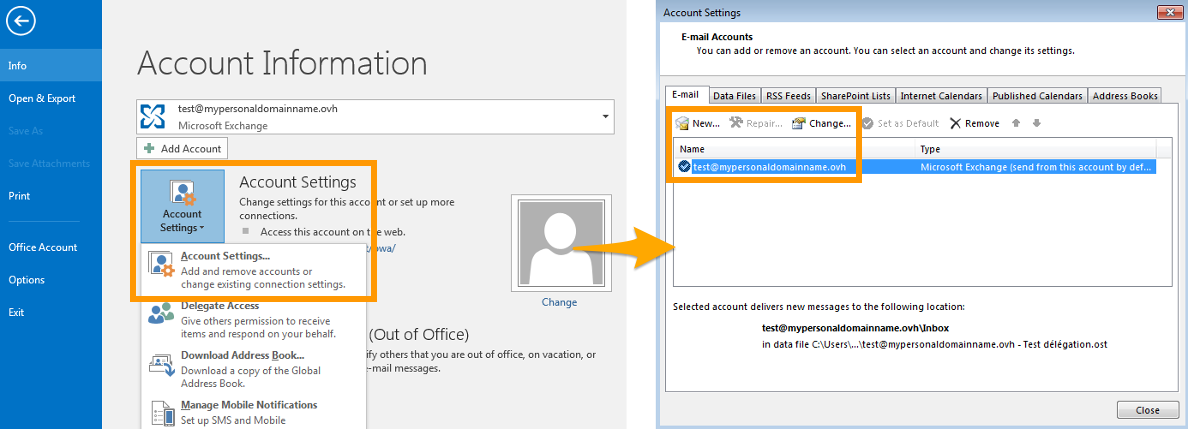Click the move up arrow icon

pyautogui.click(x=1017, y=123)
